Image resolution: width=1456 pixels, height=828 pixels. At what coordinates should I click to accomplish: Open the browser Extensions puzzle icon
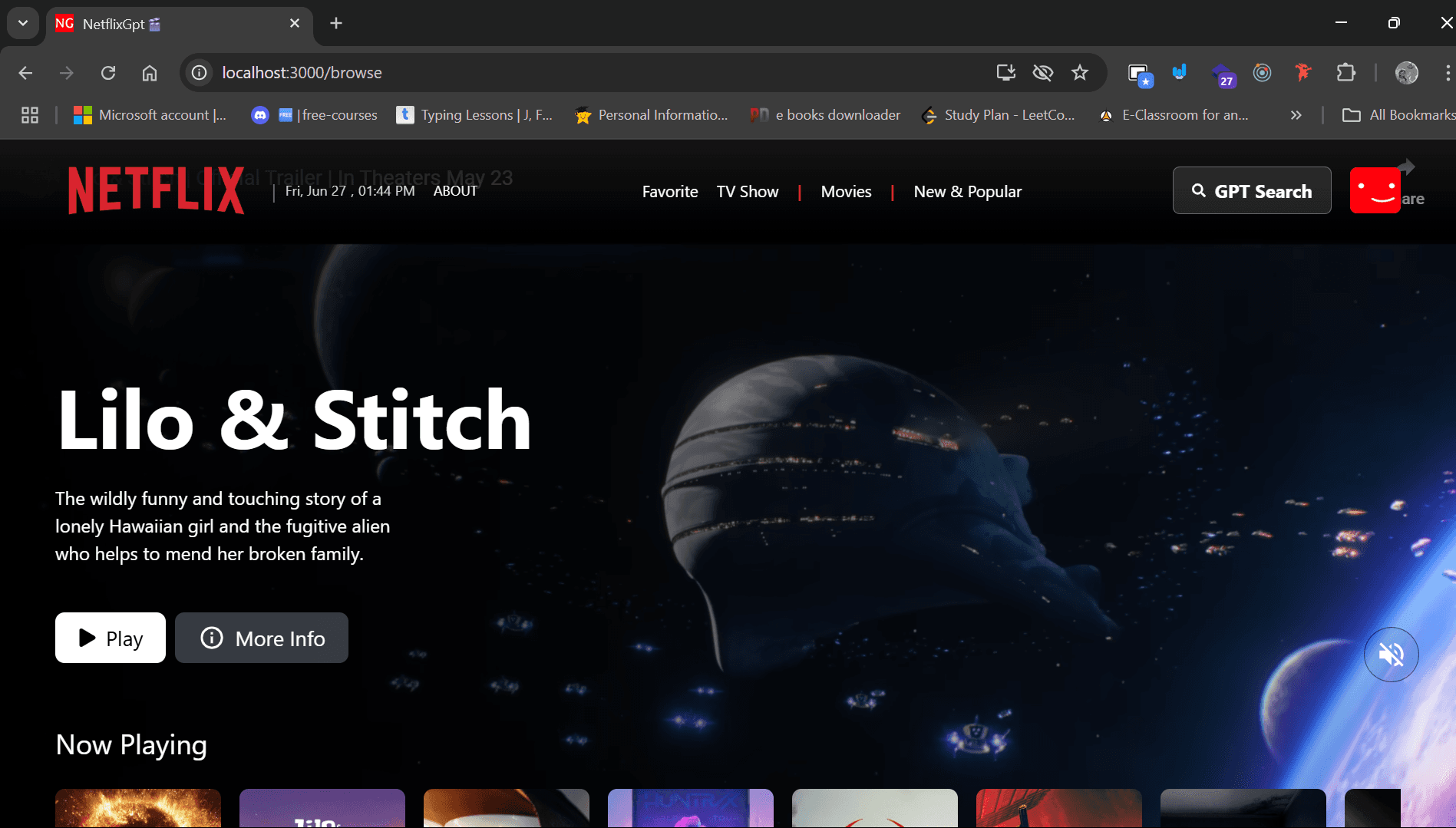[x=1345, y=72]
